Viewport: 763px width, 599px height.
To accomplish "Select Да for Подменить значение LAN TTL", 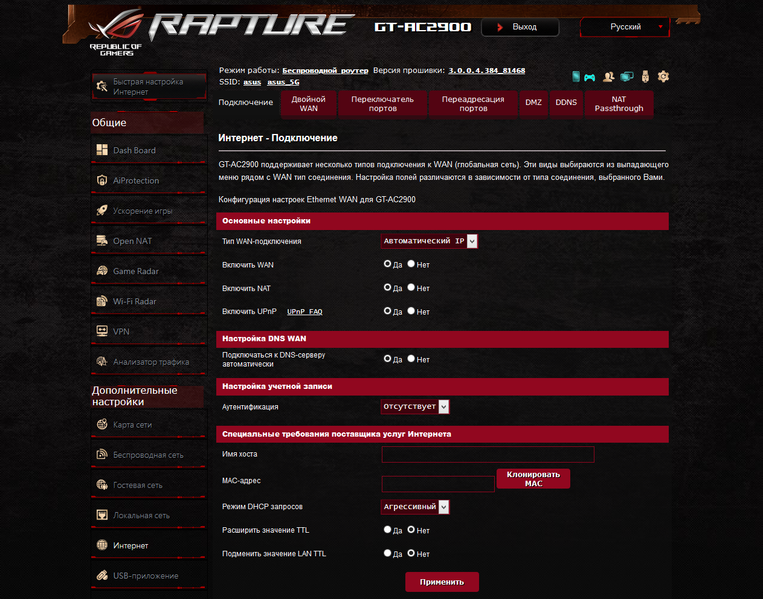I will (x=387, y=553).
